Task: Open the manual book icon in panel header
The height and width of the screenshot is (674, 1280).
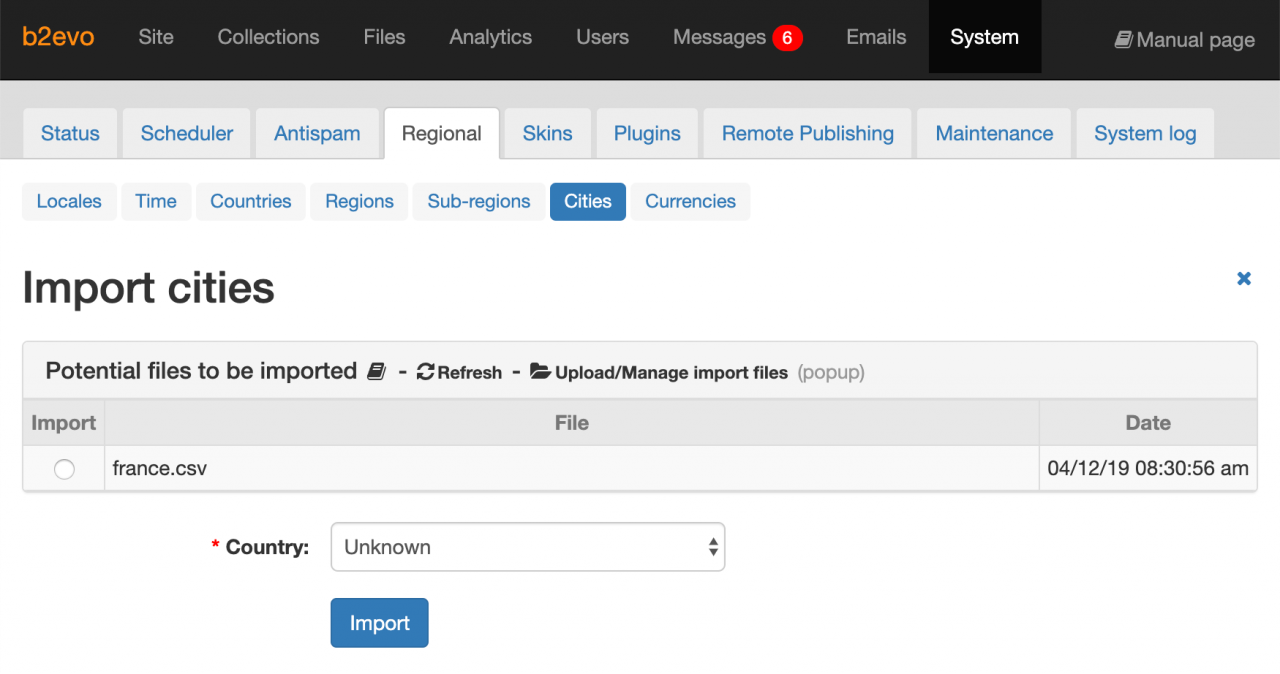Action: coord(376,372)
